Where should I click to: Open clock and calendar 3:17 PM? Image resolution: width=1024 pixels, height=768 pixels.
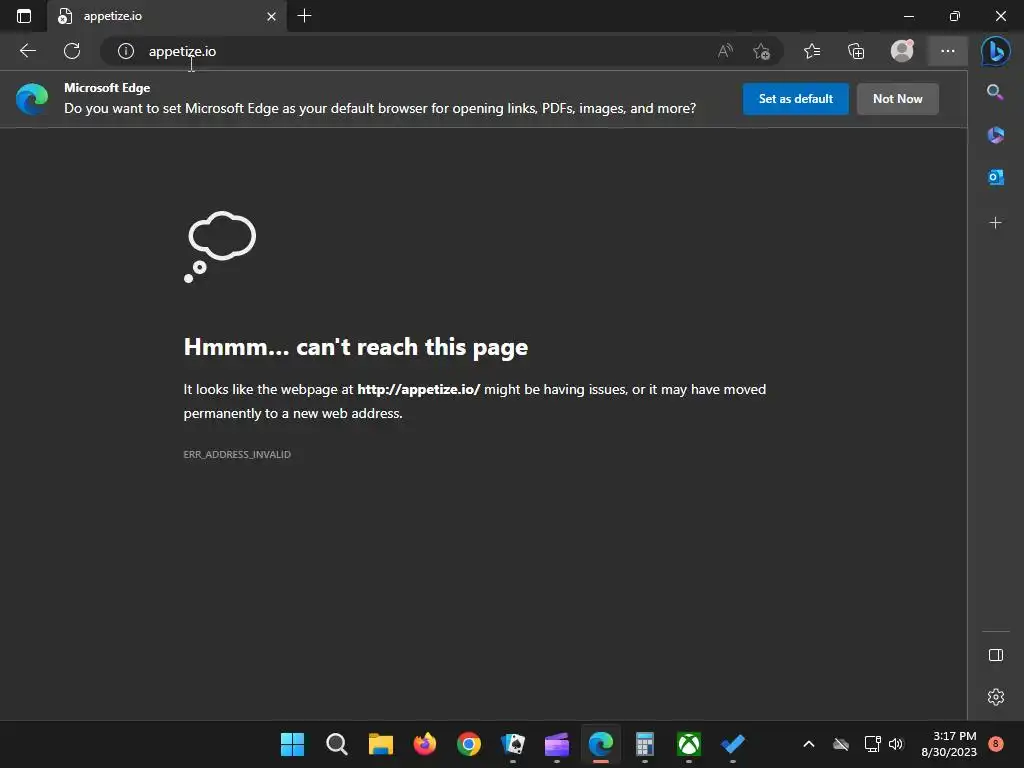coord(949,744)
